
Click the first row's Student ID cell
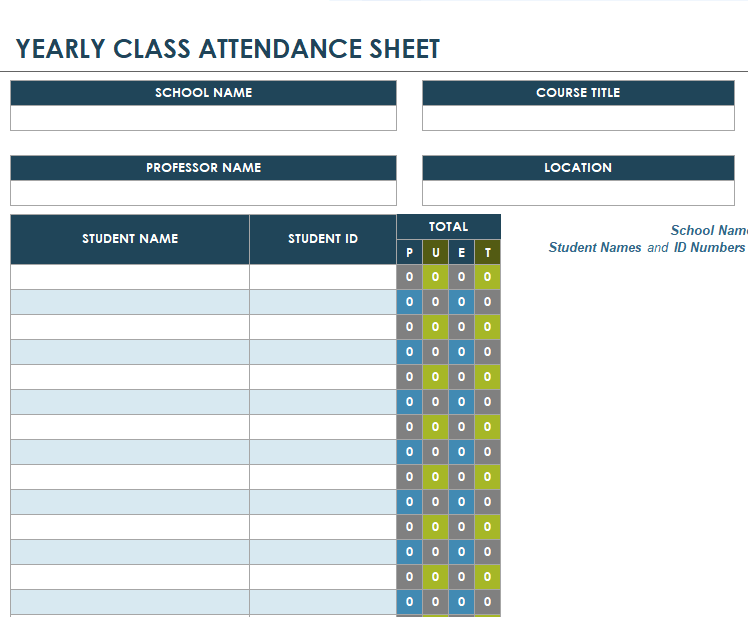323,277
